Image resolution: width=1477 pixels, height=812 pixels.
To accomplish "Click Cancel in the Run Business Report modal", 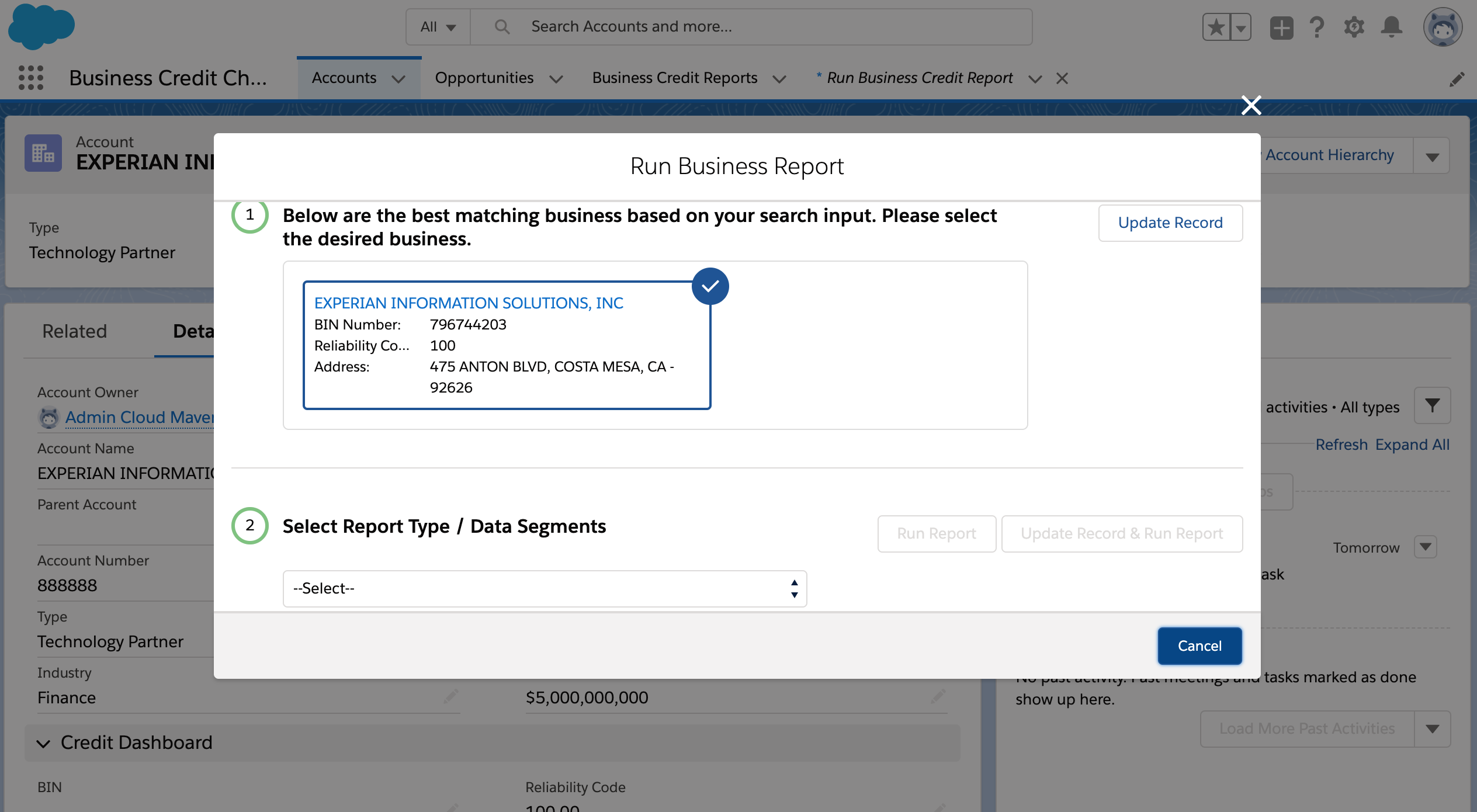I will (x=1199, y=646).
